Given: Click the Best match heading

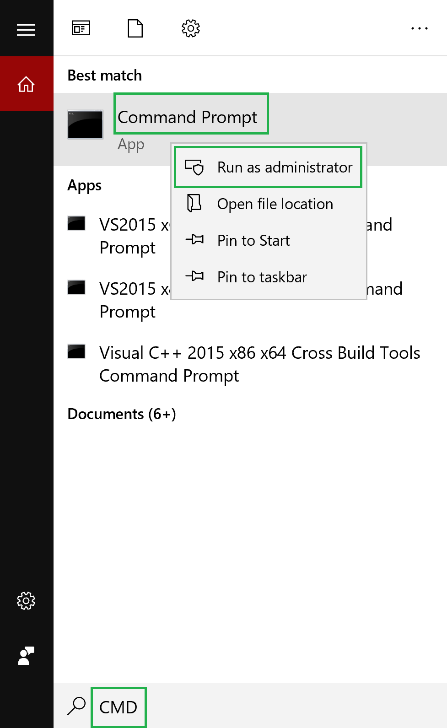Looking at the screenshot, I should (x=104, y=75).
